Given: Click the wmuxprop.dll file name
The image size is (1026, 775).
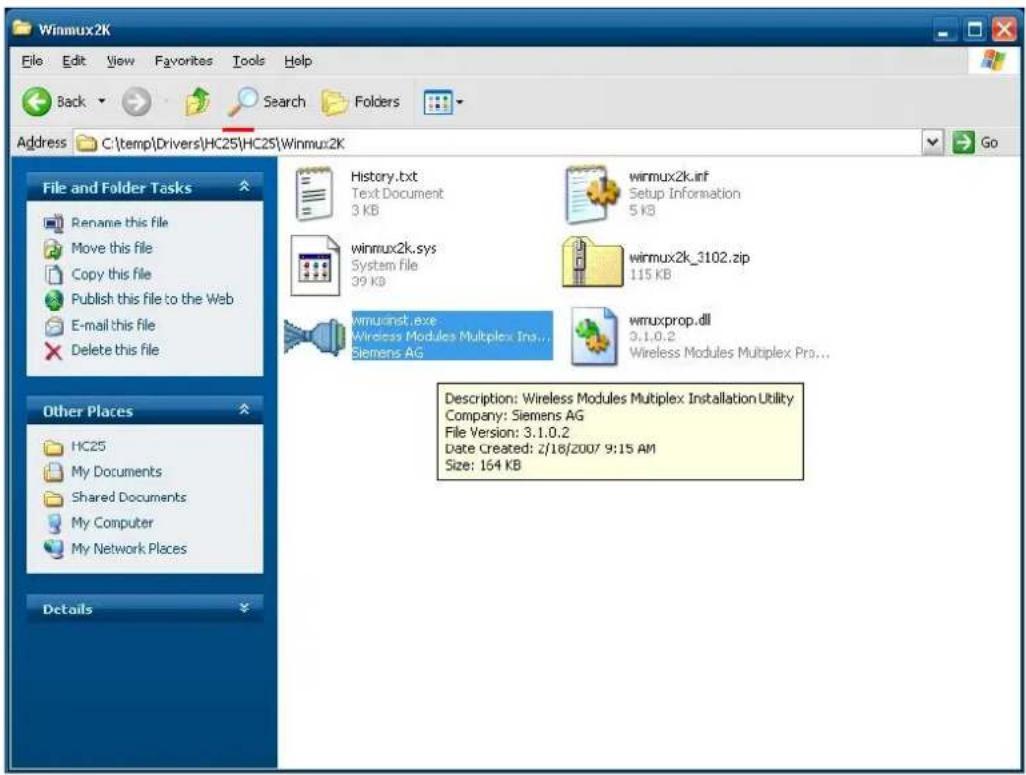Looking at the screenshot, I should tap(669, 320).
